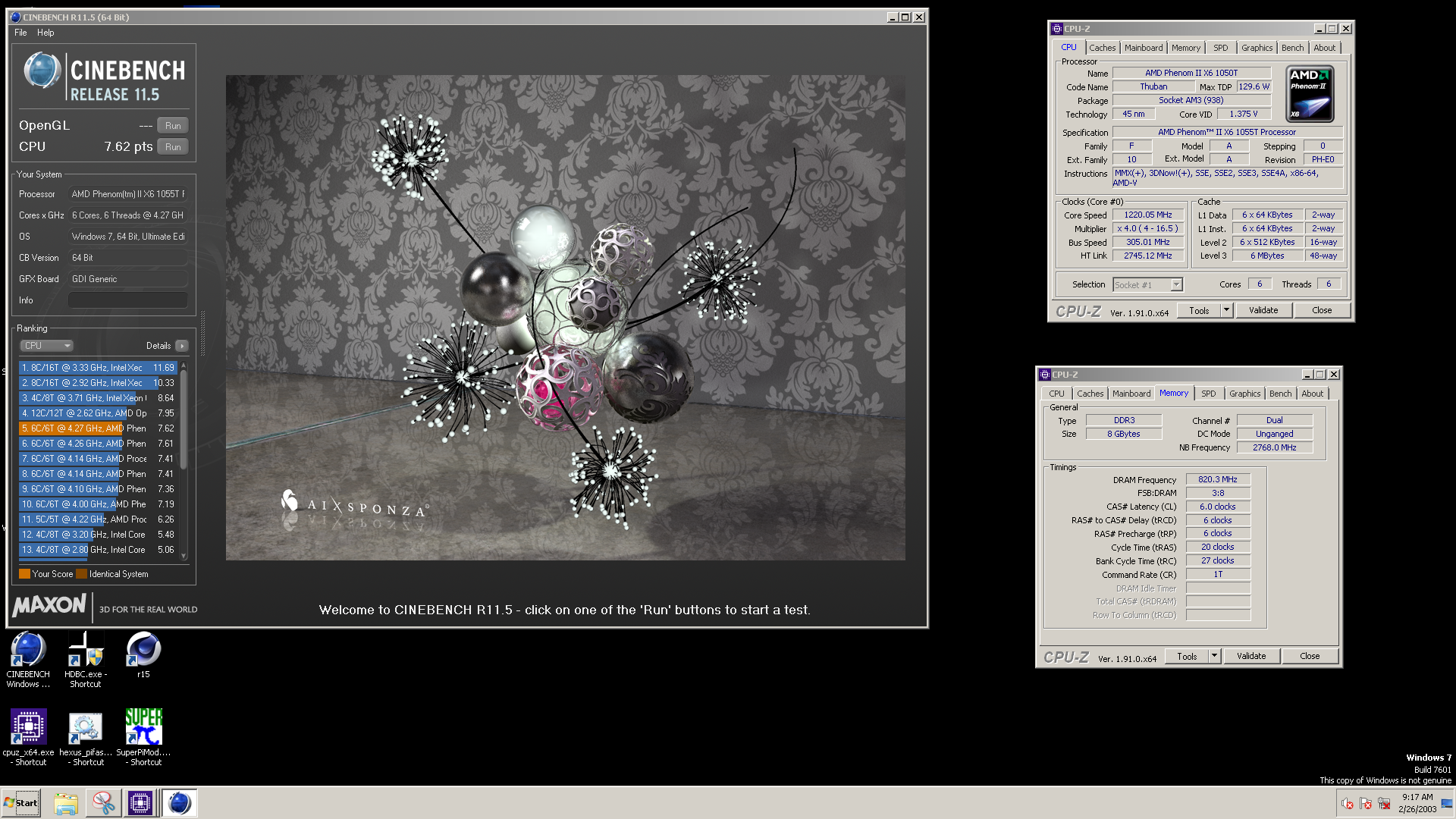1456x819 pixels.
Task: Select ranking entry 5 scoring 7.62
Action: click(x=98, y=428)
